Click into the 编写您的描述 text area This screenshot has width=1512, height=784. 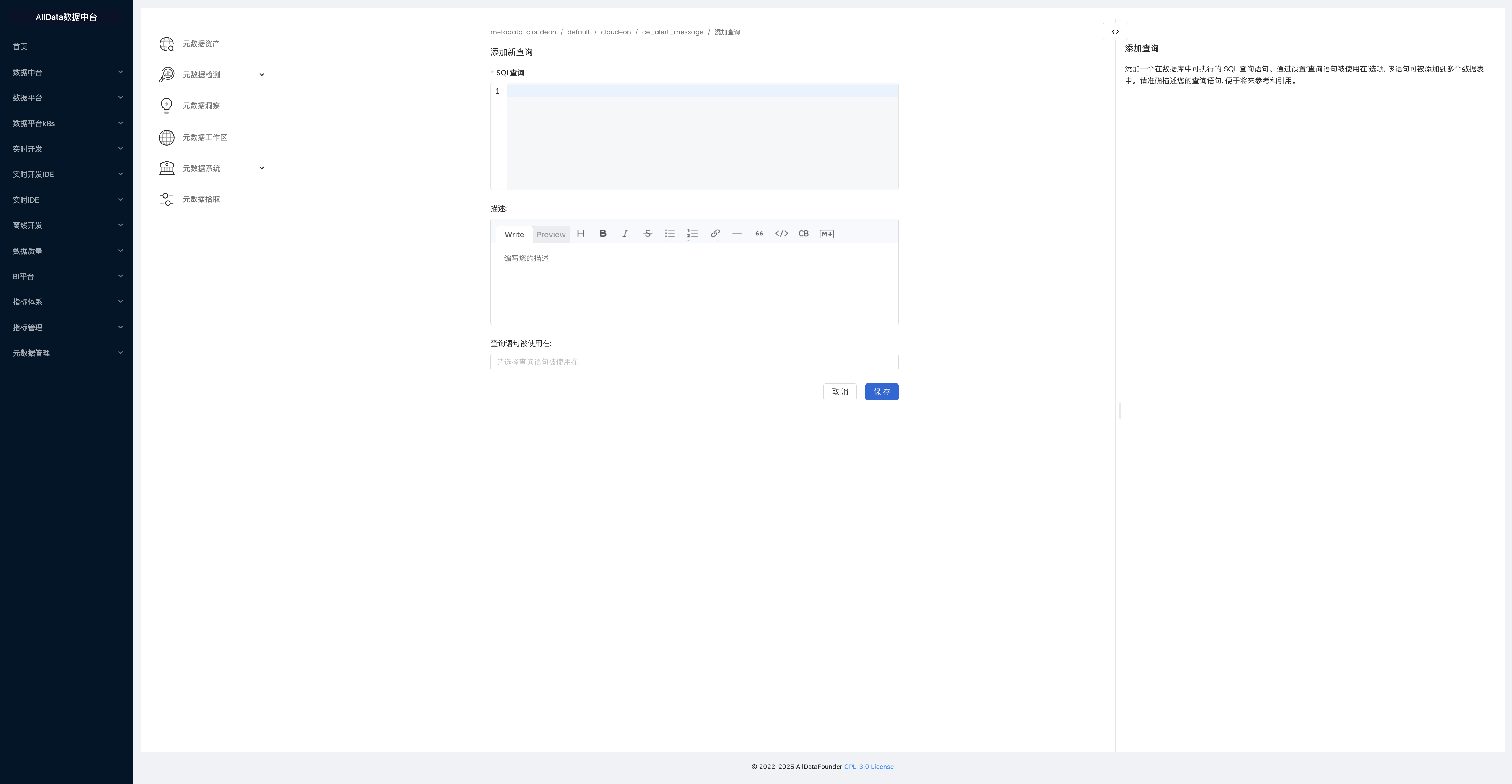[694, 283]
